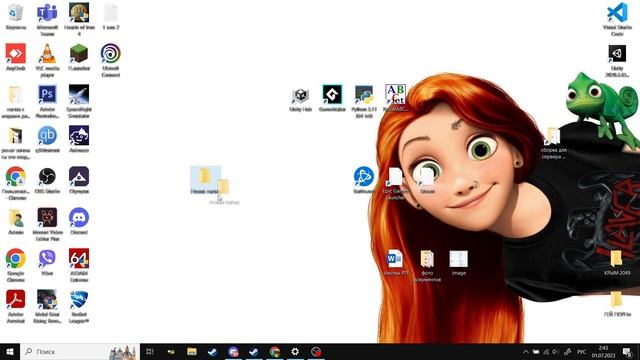Open the notification center icon
This screenshot has width=640, height=360.
coord(627,351)
